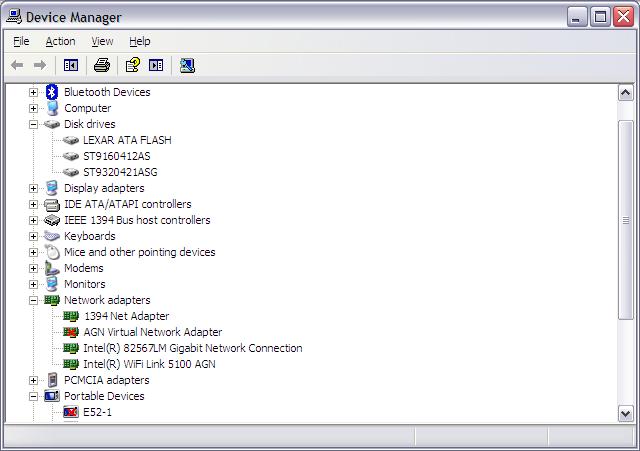
Task: Click the vertical scrollbar thumb
Action: [625, 220]
